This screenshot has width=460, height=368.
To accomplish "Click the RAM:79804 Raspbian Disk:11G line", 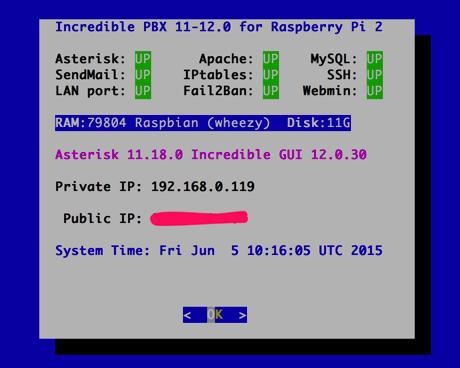I will point(203,123).
